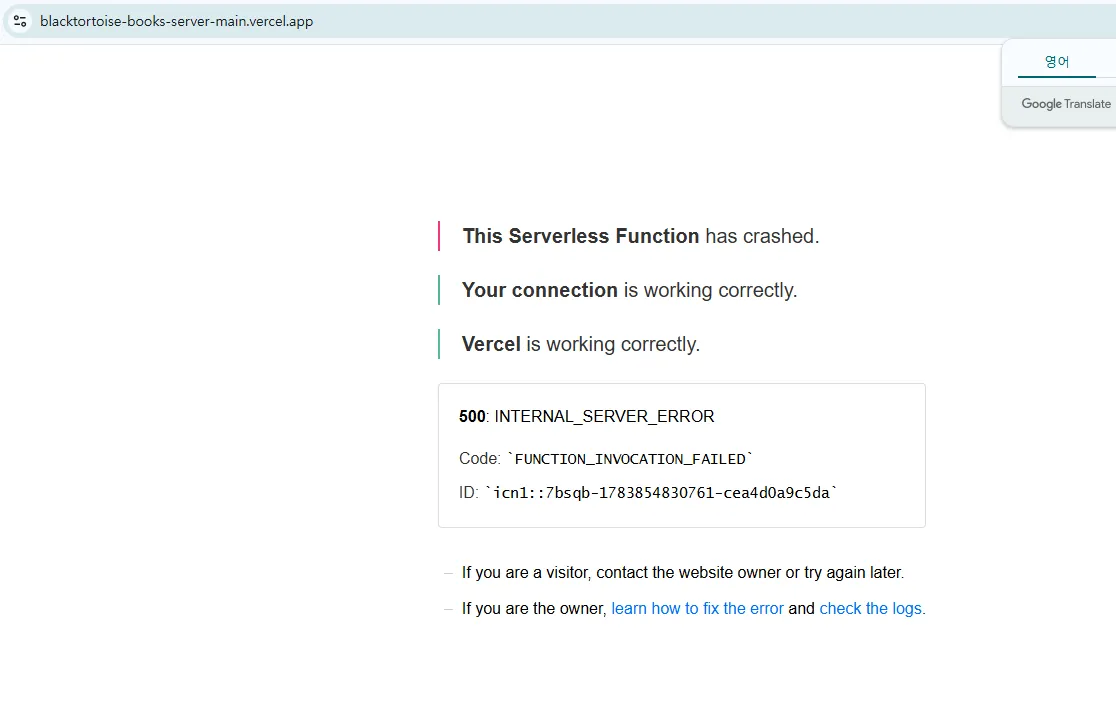Image resolution: width=1116 pixels, height=727 pixels.
Task: Click the dash bullet before owner instructions
Action: coord(448,610)
